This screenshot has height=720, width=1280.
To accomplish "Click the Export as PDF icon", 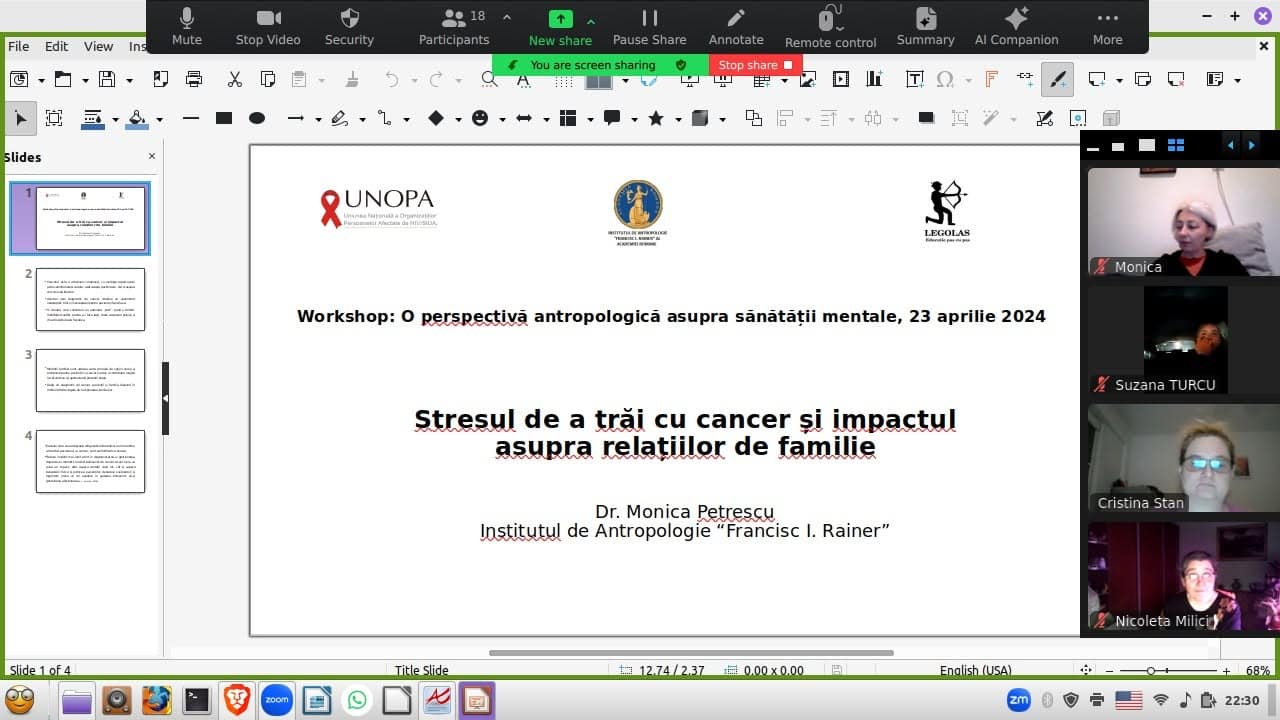I will pyautogui.click(x=161, y=79).
